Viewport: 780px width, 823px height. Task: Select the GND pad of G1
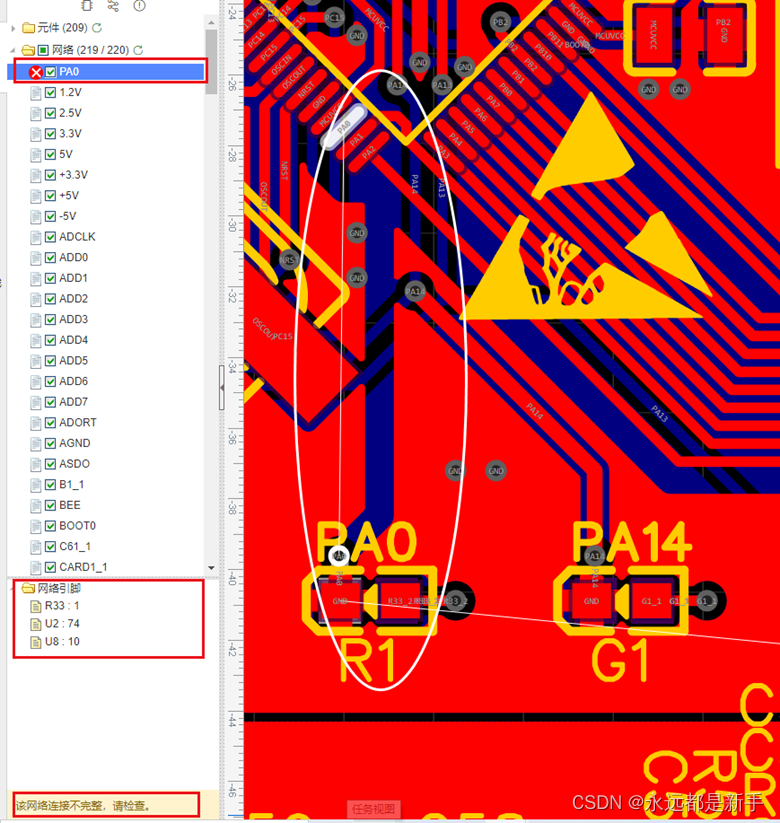[592, 601]
